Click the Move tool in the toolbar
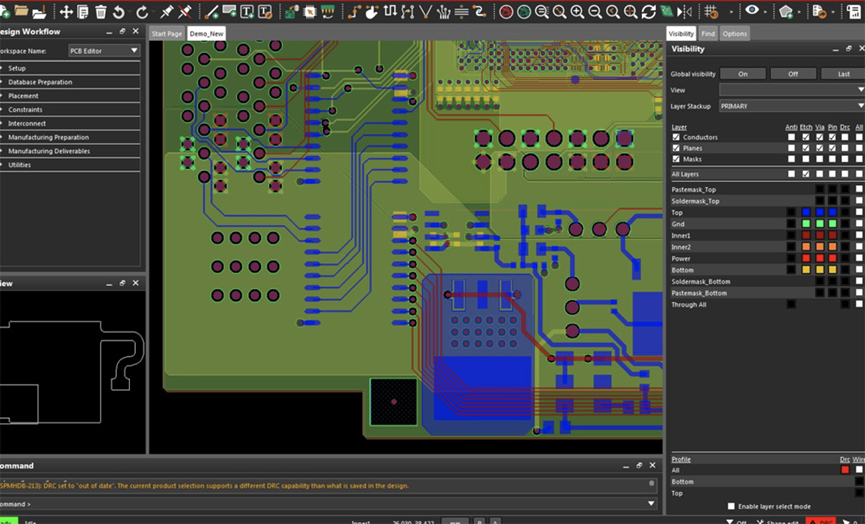 point(66,12)
